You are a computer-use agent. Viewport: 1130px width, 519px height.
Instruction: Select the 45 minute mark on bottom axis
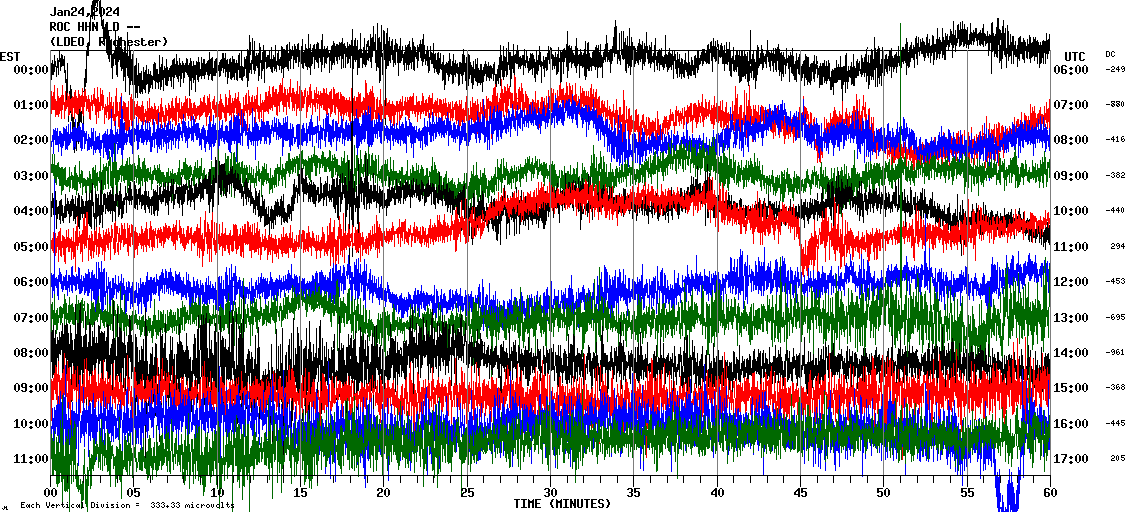[x=800, y=493]
